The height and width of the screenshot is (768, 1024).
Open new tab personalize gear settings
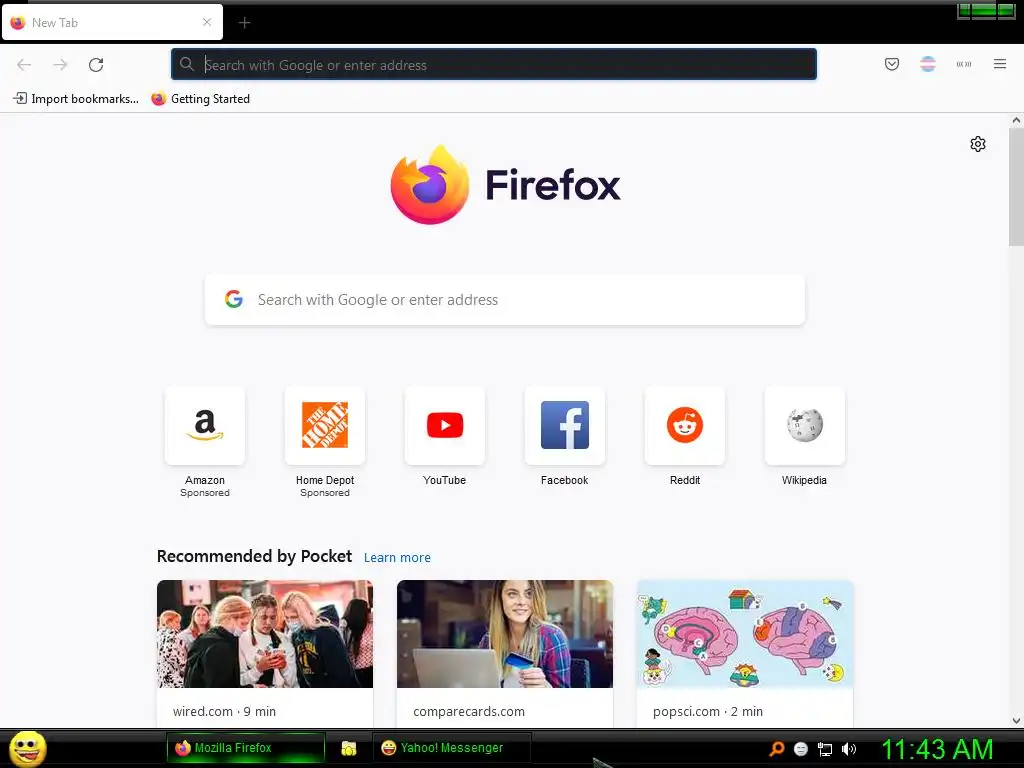click(977, 144)
